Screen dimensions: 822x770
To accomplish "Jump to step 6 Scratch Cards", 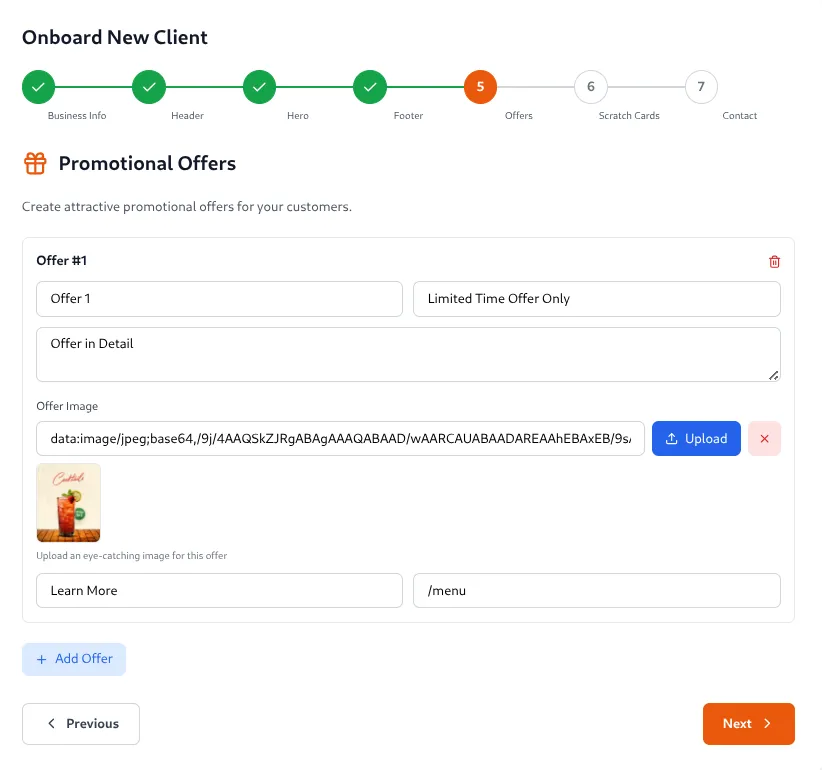I will 591,87.
